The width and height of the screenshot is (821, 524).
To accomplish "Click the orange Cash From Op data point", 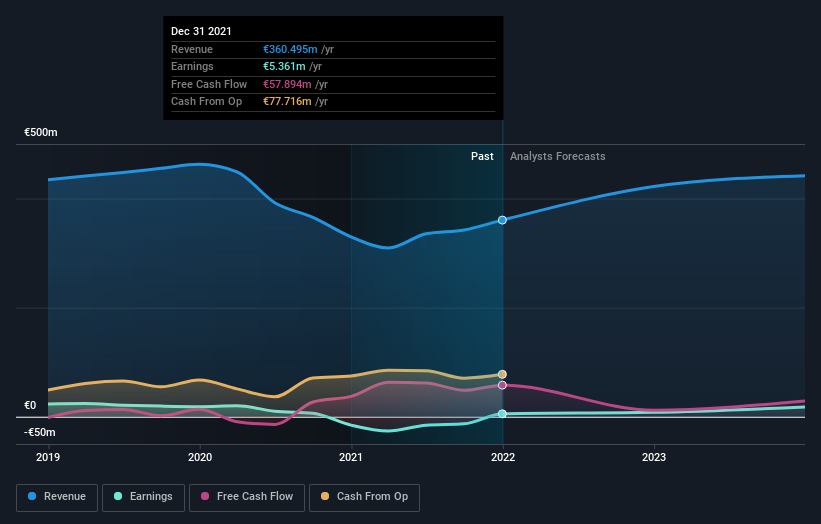I will (x=502, y=374).
